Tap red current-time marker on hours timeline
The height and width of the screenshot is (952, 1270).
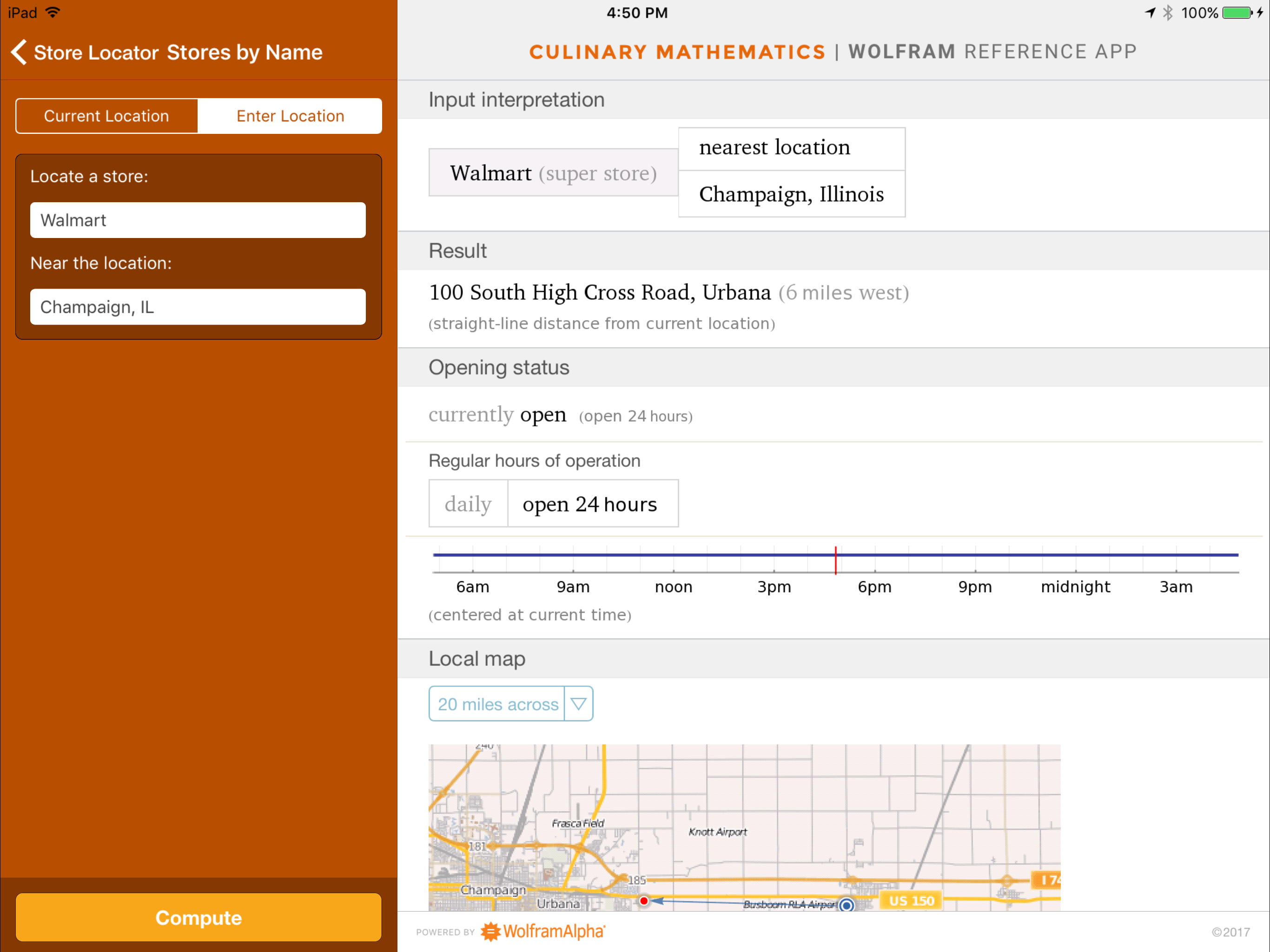coord(835,560)
